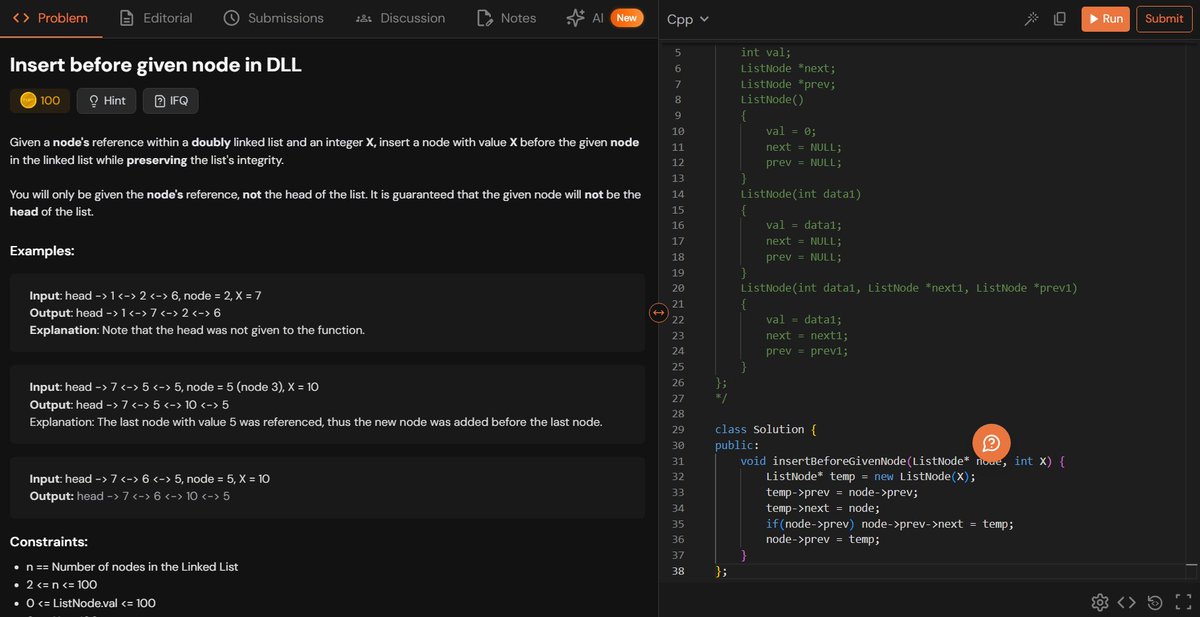Click the insertBeforeGivenNode function signature line
The height and width of the screenshot is (617, 1200).
pos(903,461)
